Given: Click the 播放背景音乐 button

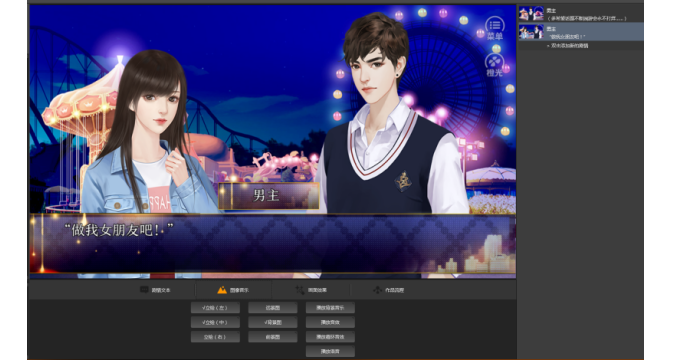Looking at the screenshot, I should tap(330, 308).
